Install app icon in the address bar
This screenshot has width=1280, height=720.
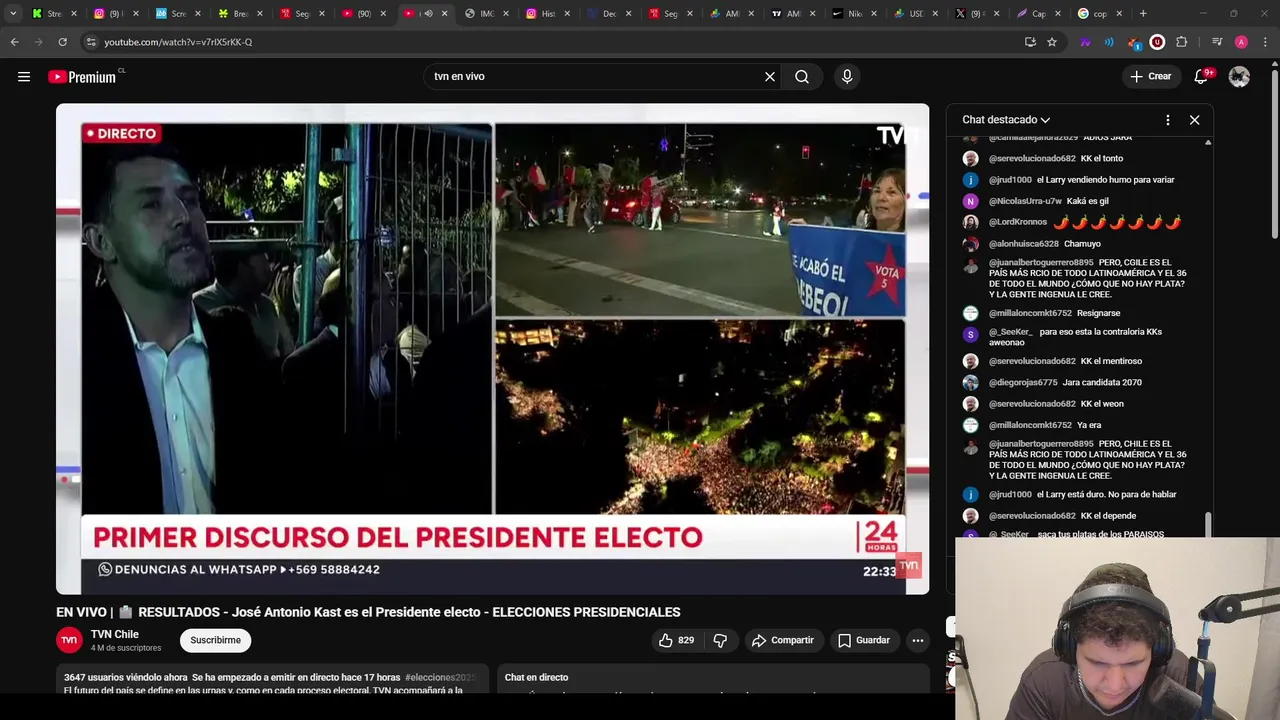coord(1030,42)
